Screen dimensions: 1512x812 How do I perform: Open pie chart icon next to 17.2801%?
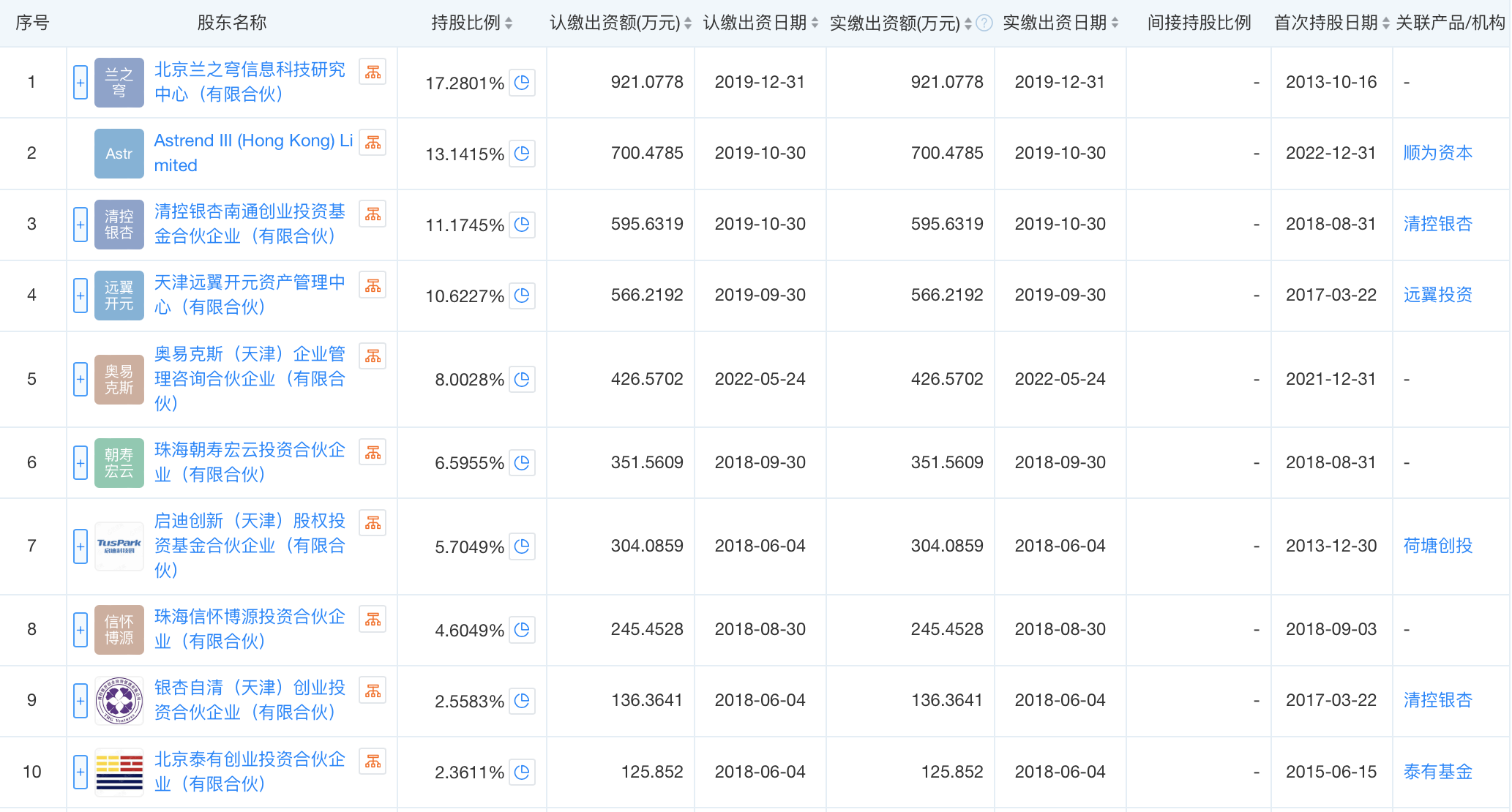coord(522,83)
